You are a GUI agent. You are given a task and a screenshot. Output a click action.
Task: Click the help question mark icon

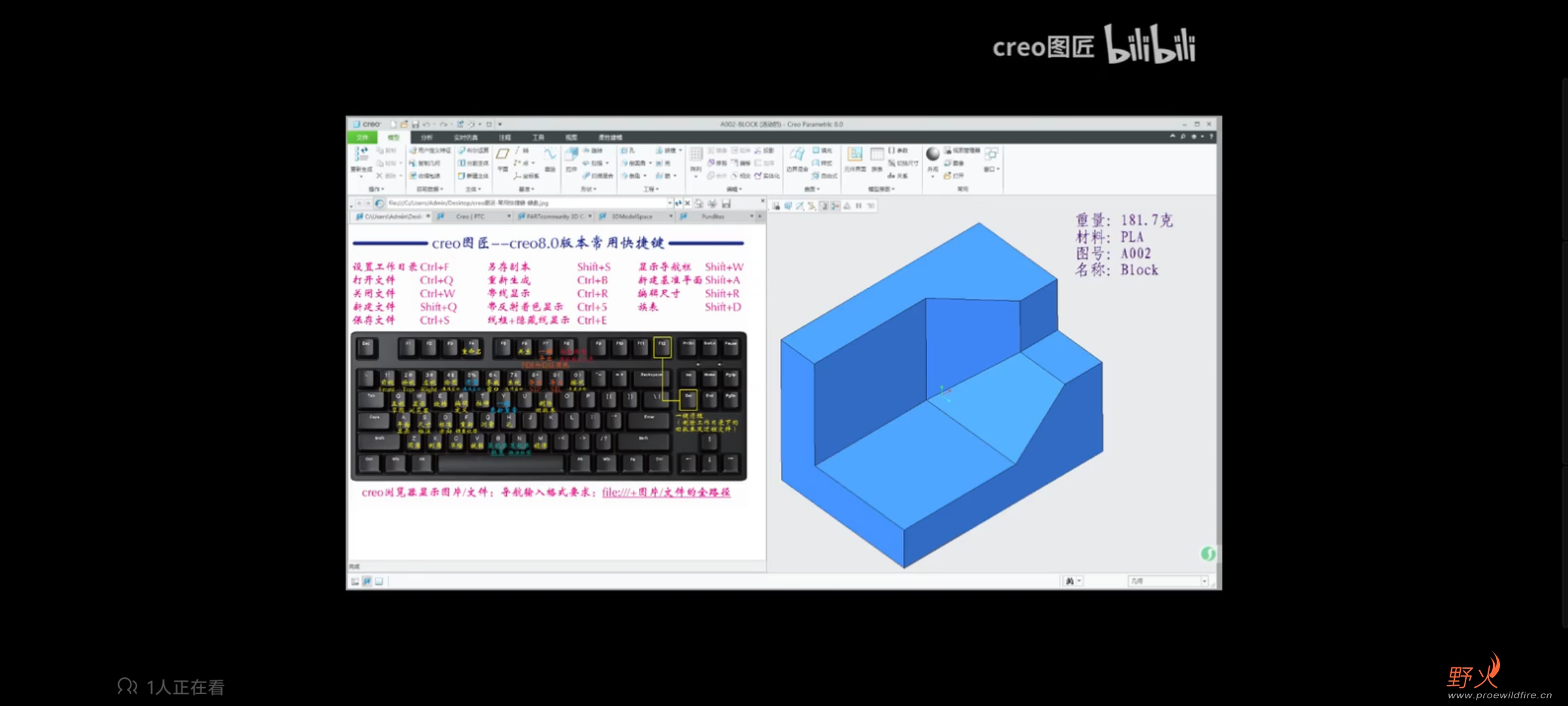1211,137
